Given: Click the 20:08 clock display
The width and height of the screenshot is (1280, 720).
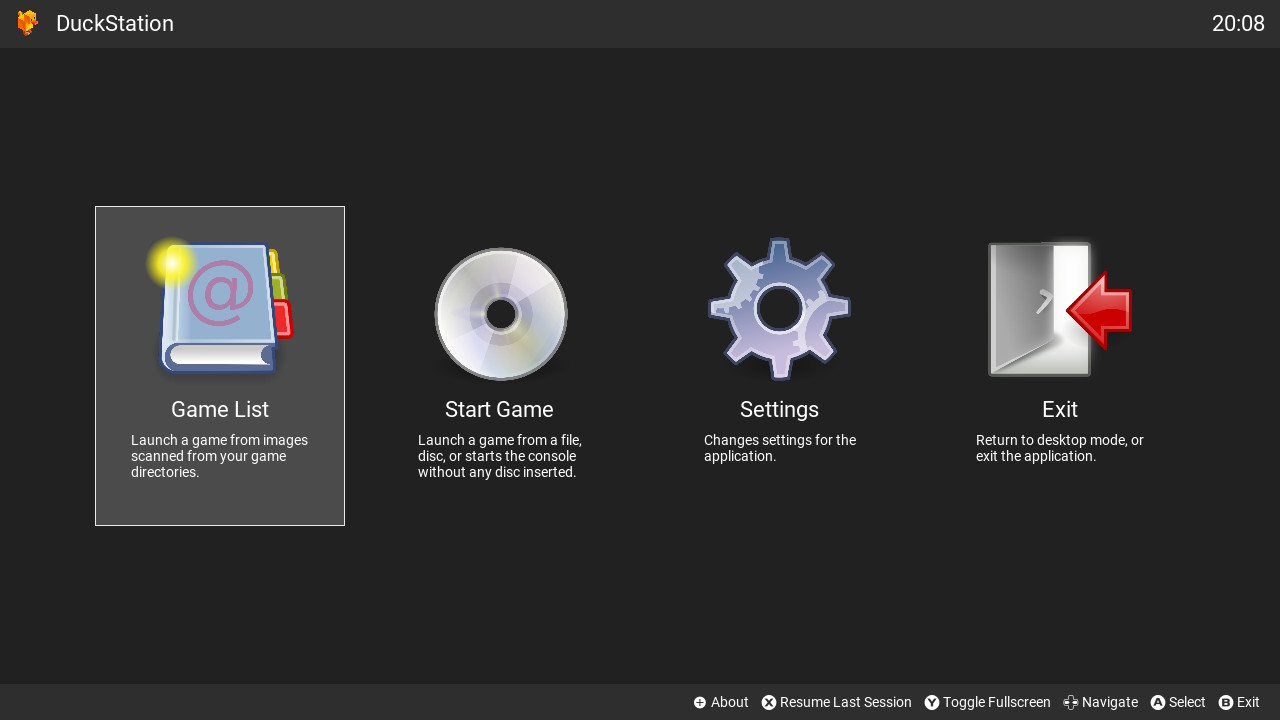Looking at the screenshot, I should pos(1238,23).
